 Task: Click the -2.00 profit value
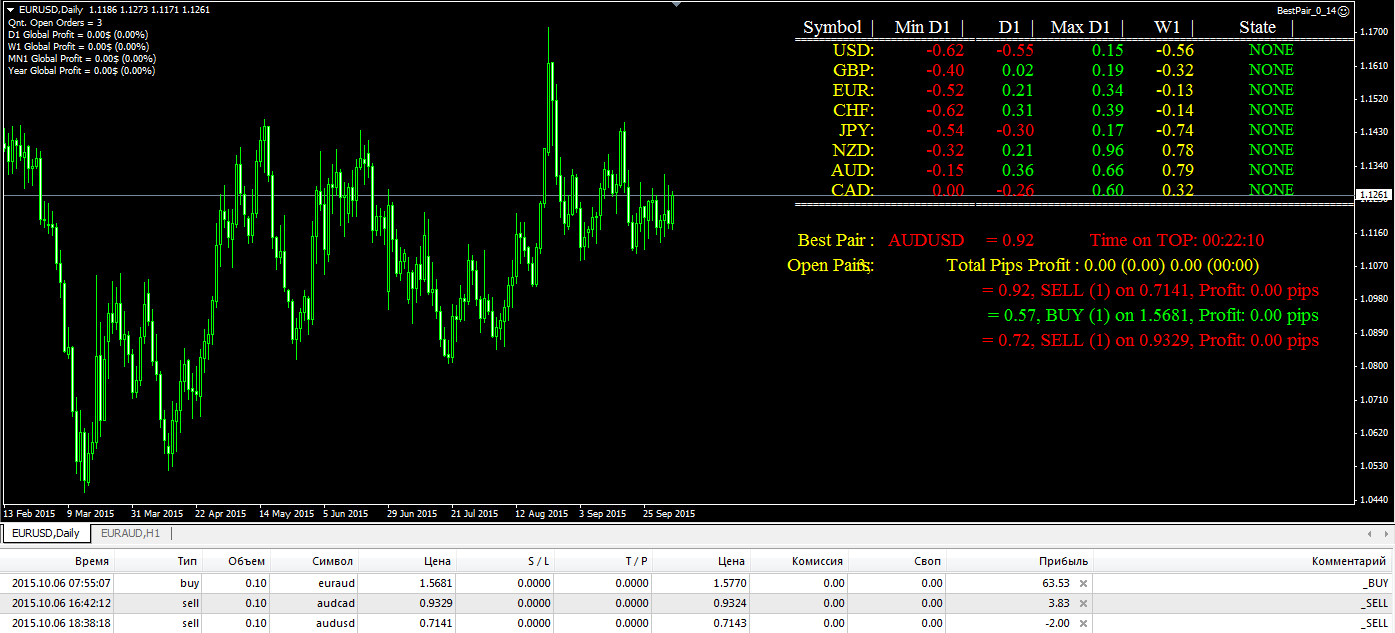click(x=1058, y=623)
